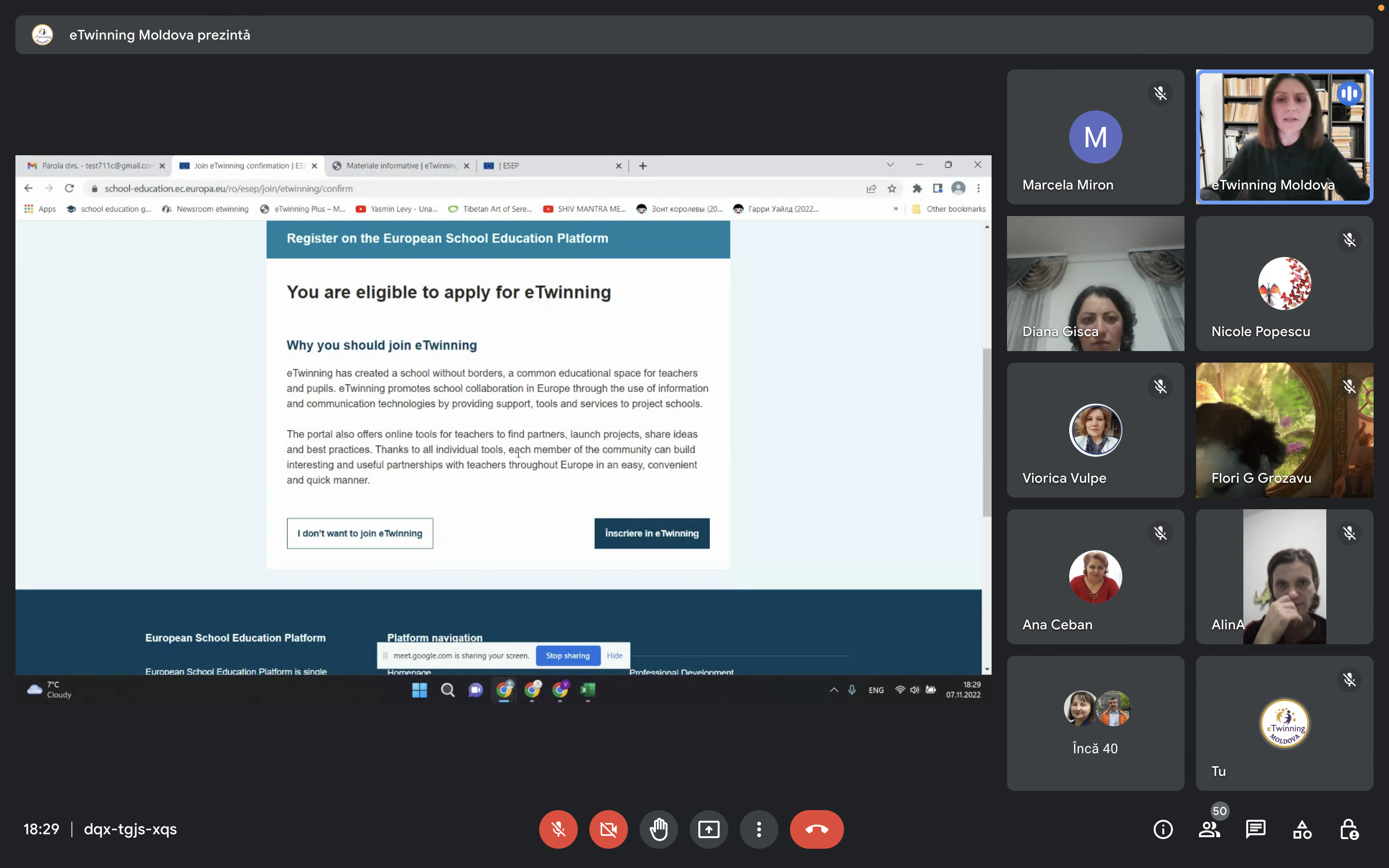The image size is (1389, 868).
Task: Open SHIV MANTRA ME... bookmark
Action: tap(585, 209)
